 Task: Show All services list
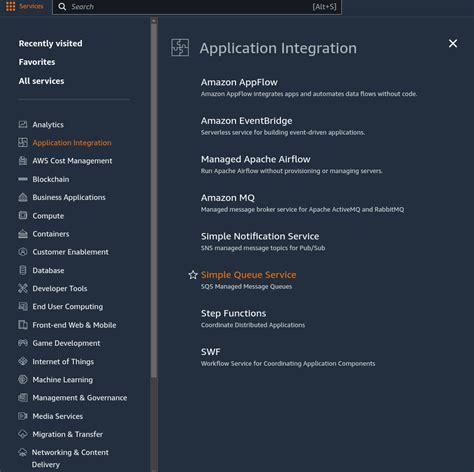[x=41, y=81]
